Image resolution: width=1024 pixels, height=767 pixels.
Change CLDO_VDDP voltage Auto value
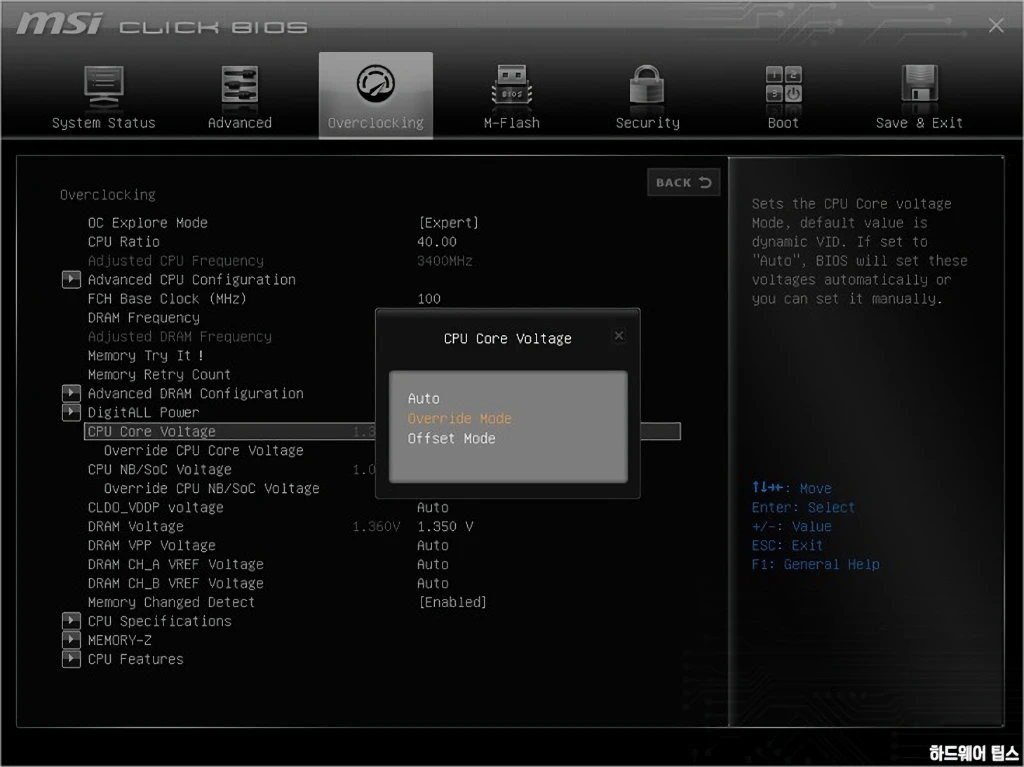coord(432,507)
